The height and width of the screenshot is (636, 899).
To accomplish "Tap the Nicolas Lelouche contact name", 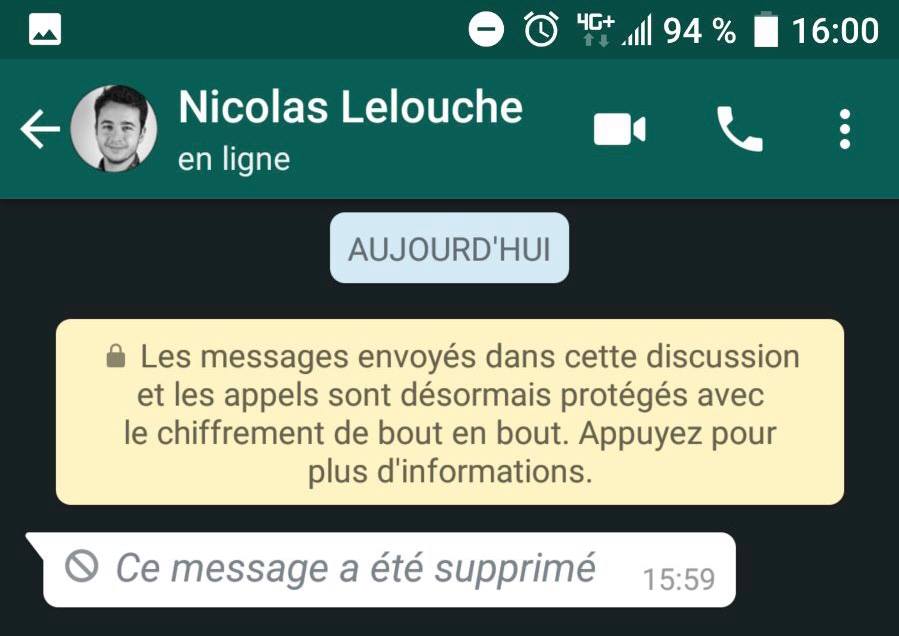I will (x=350, y=107).
